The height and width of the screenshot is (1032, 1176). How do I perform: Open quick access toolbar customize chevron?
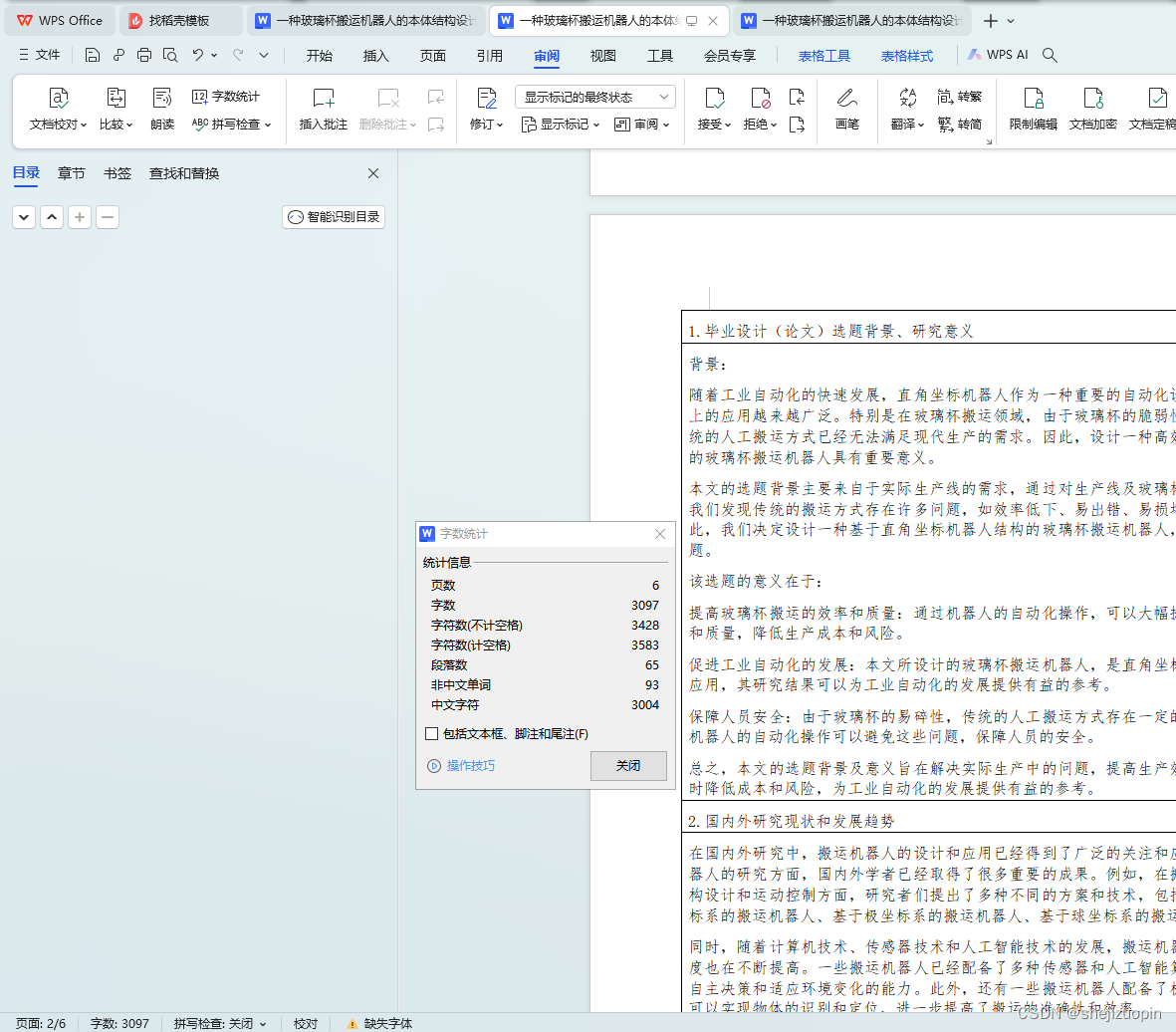point(264,55)
